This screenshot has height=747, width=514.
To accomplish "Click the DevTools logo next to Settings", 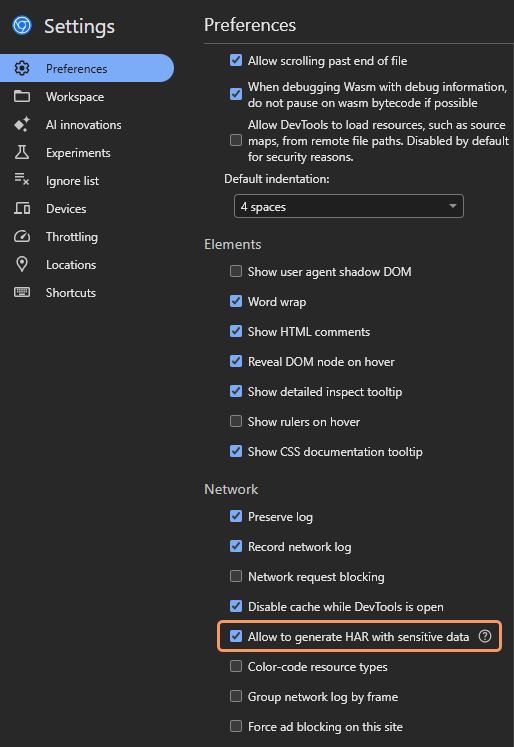I will [22, 25].
